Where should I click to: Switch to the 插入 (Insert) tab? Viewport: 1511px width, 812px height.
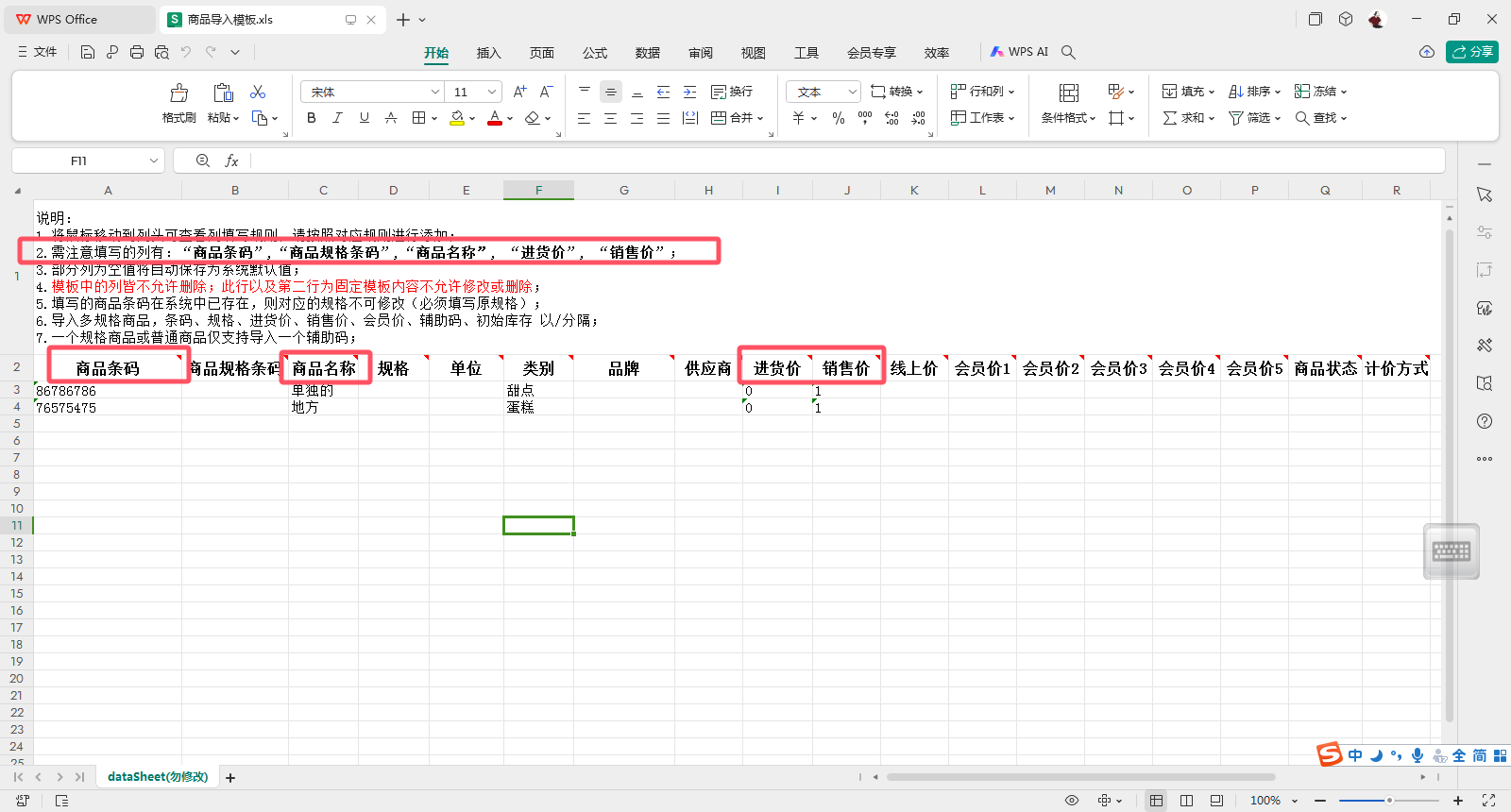pos(488,53)
